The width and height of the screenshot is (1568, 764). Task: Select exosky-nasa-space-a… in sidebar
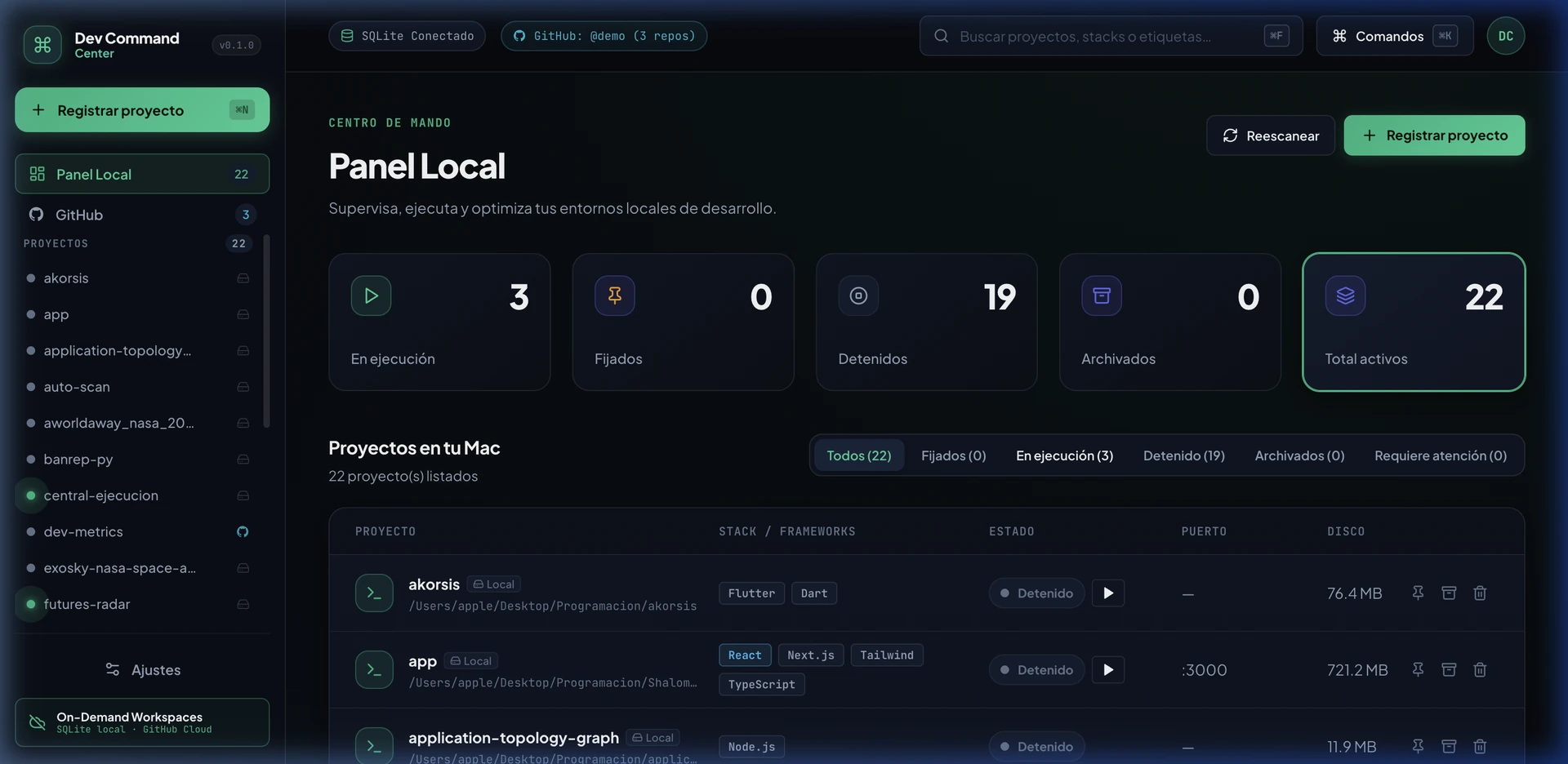(139, 568)
